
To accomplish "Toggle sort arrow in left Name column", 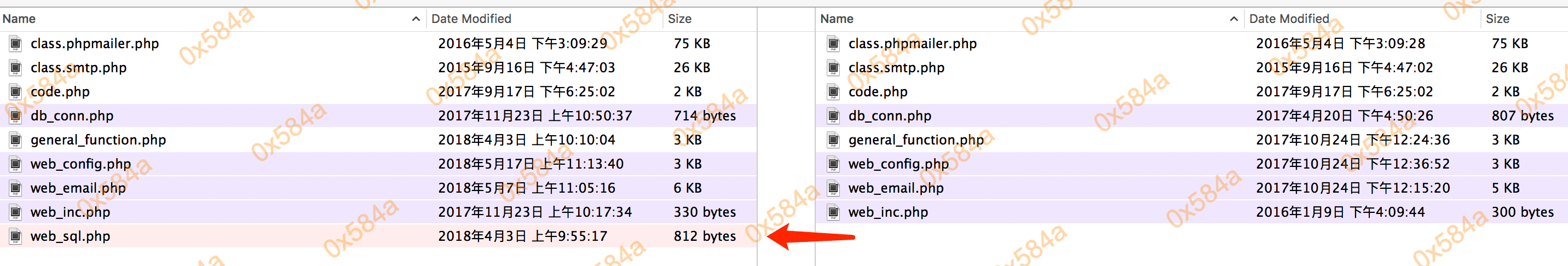I will click(x=416, y=19).
